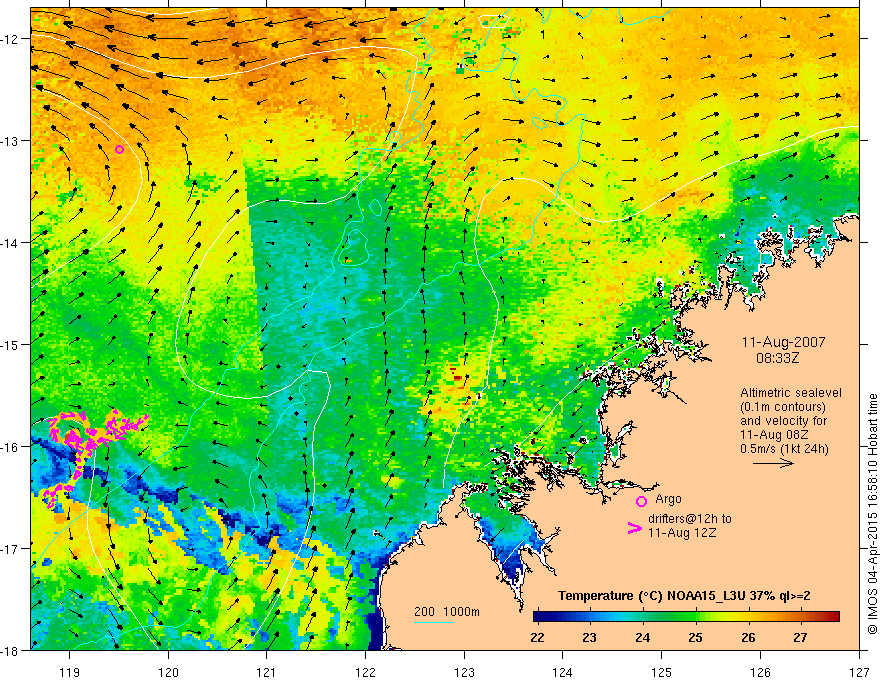Click the 'and velocity for' text
The image size is (880, 680).
(x=783, y=421)
